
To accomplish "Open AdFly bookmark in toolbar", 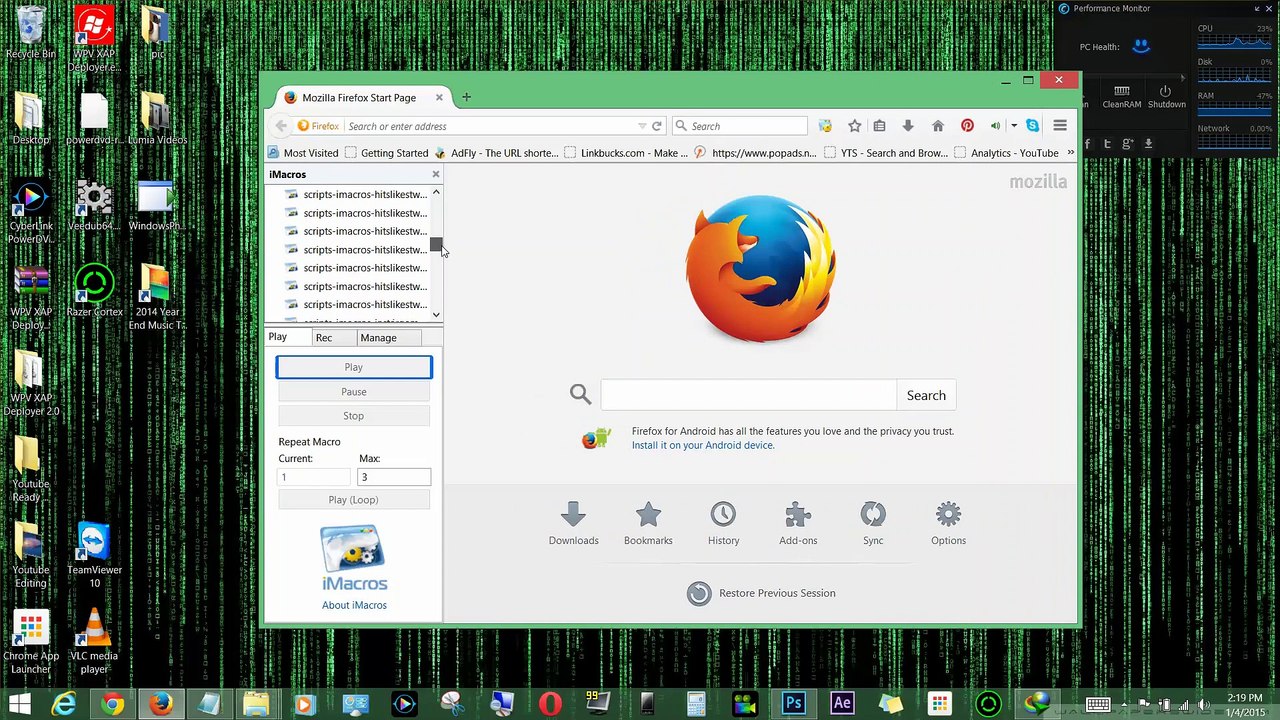I will pos(496,153).
